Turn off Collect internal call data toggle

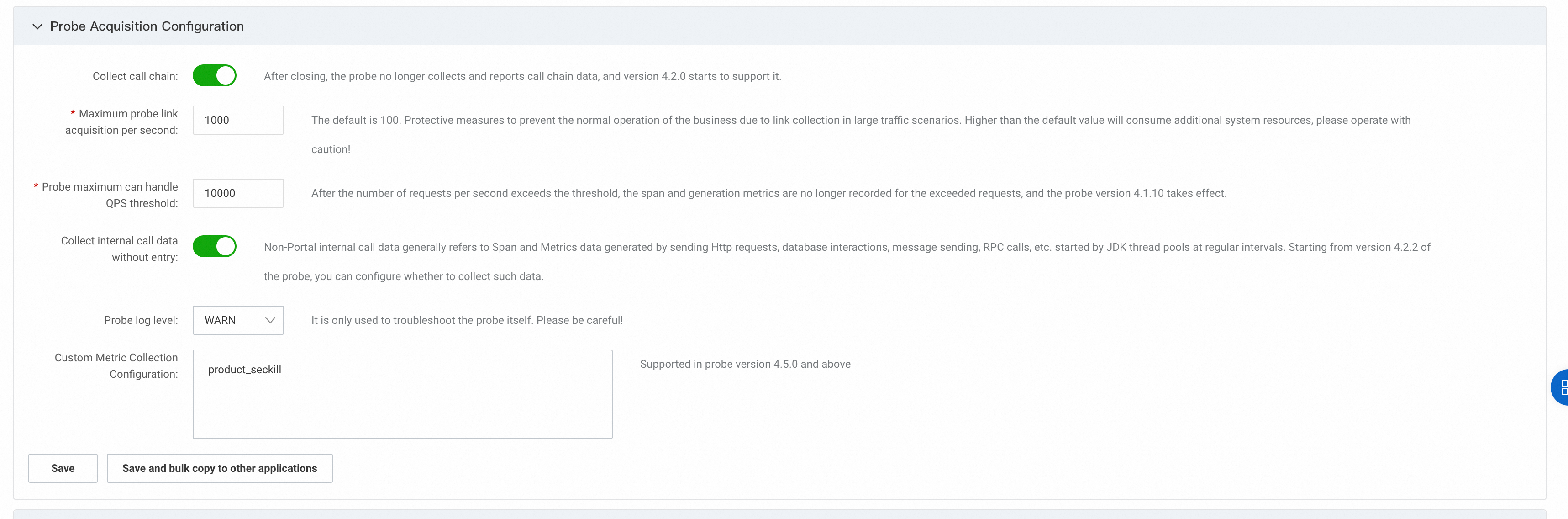[x=214, y=247]
